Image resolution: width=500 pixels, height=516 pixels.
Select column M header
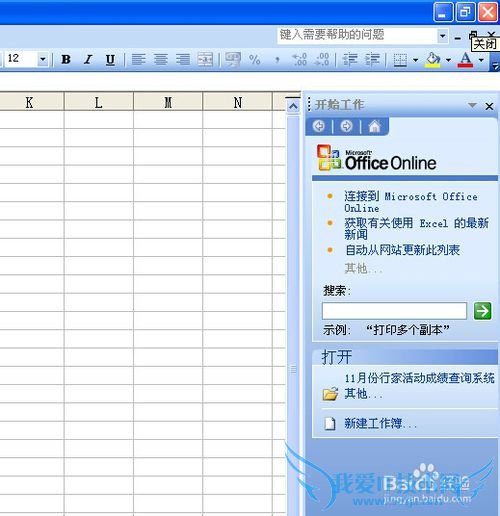168,102
